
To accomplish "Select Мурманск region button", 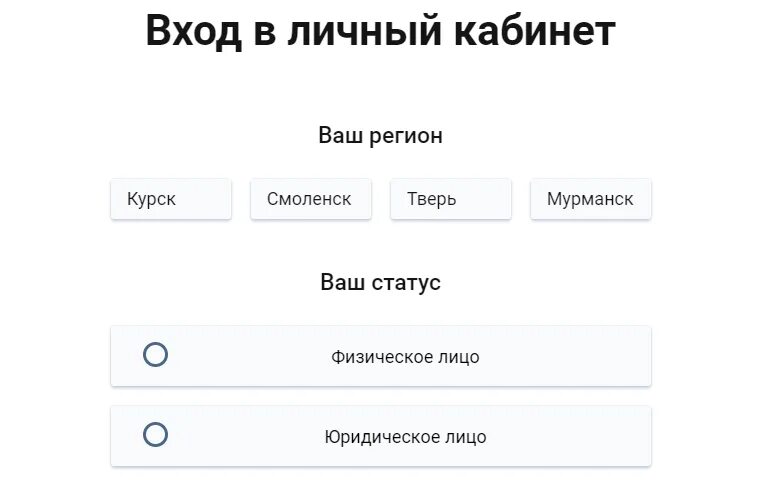I will [591, 199].
